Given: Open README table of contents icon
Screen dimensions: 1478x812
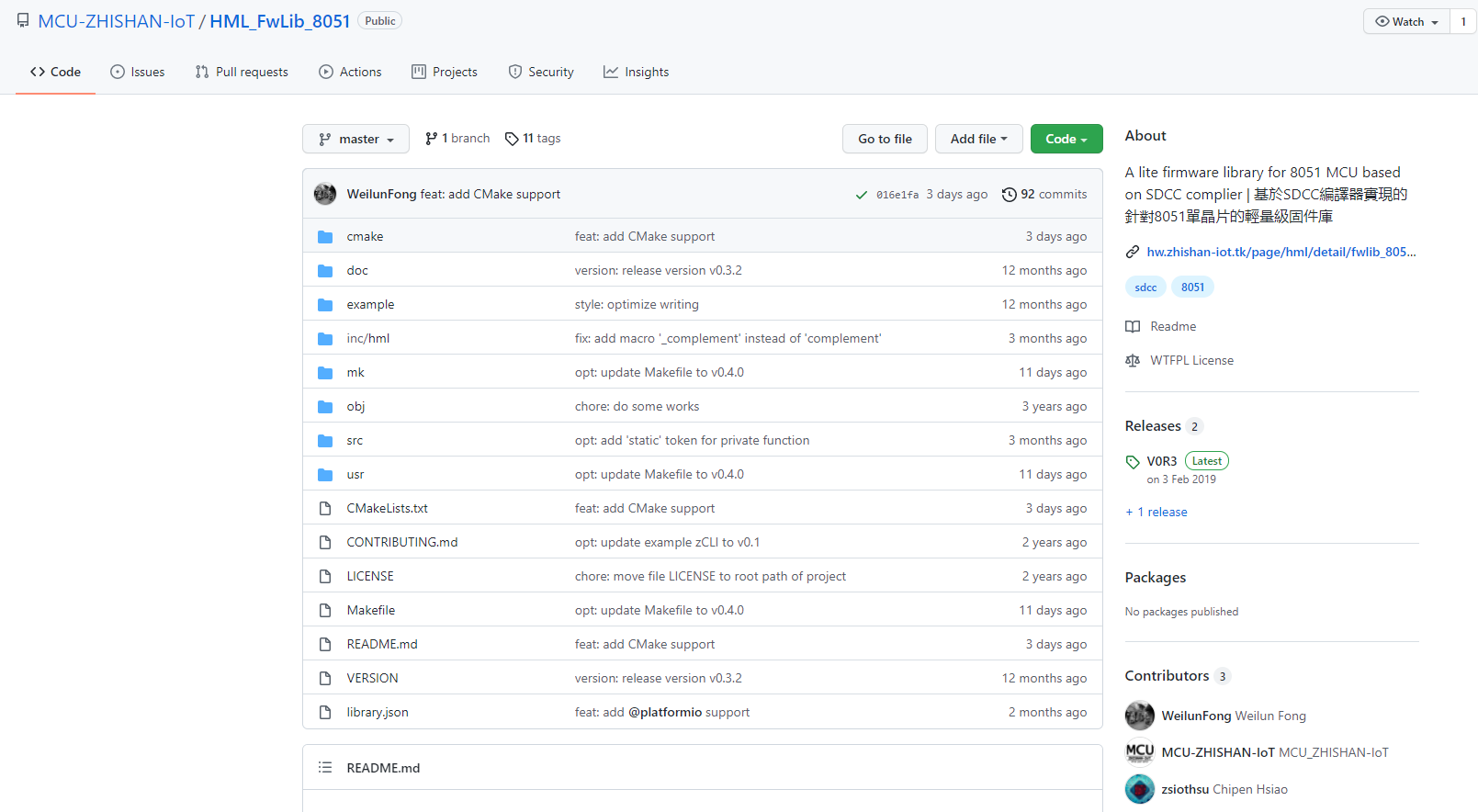Looking at the screenshot, I should (325, 768).
